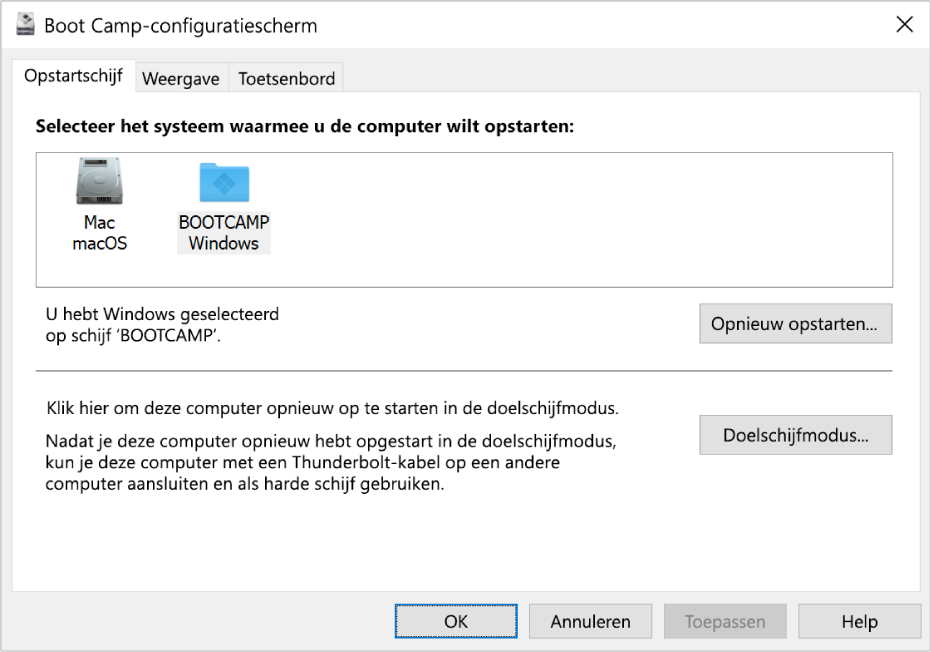
Task: Click the 'Boot Camp-configuratiescherm' window title
Action: [180, 26]
